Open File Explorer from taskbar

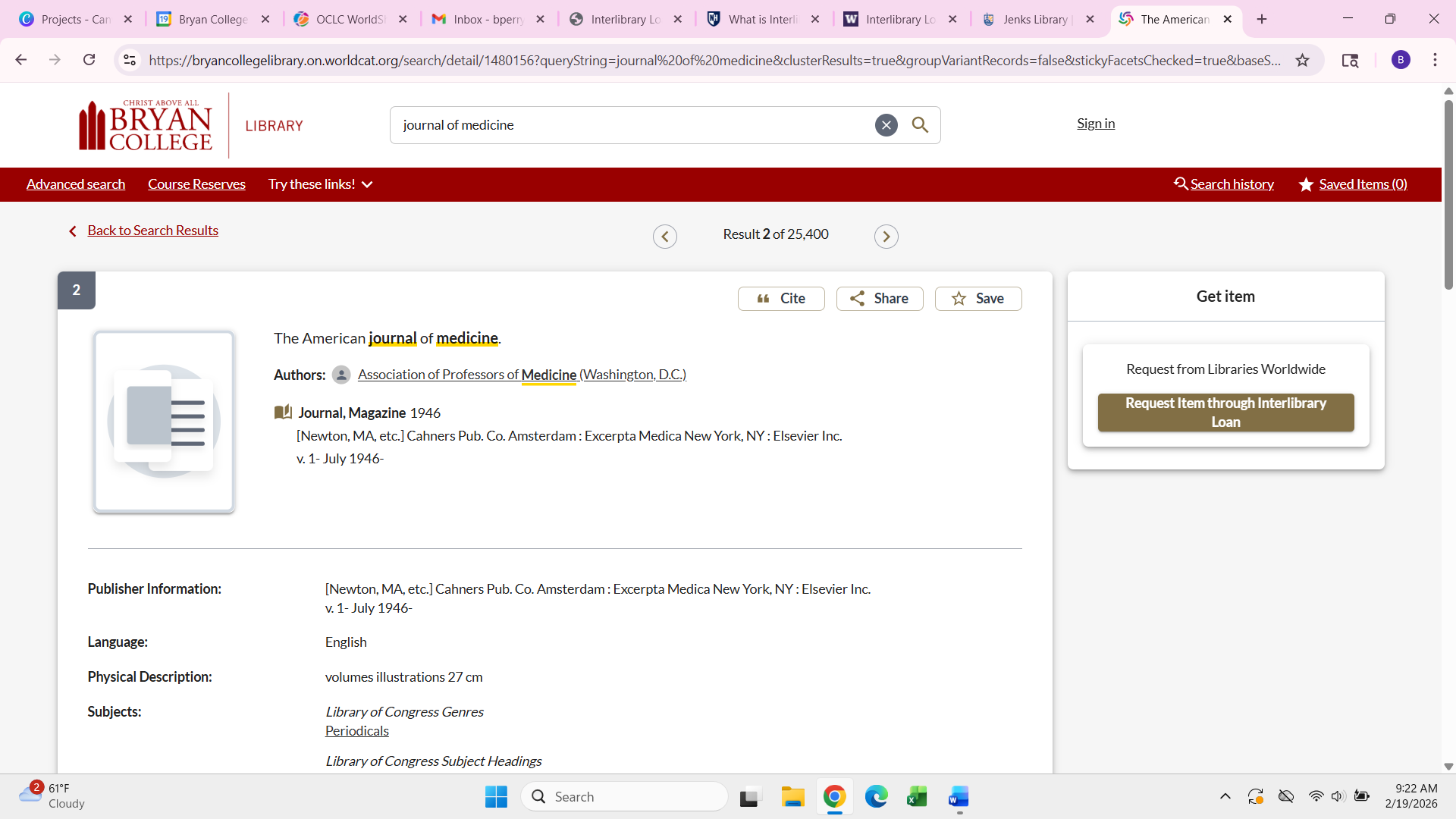792,797
